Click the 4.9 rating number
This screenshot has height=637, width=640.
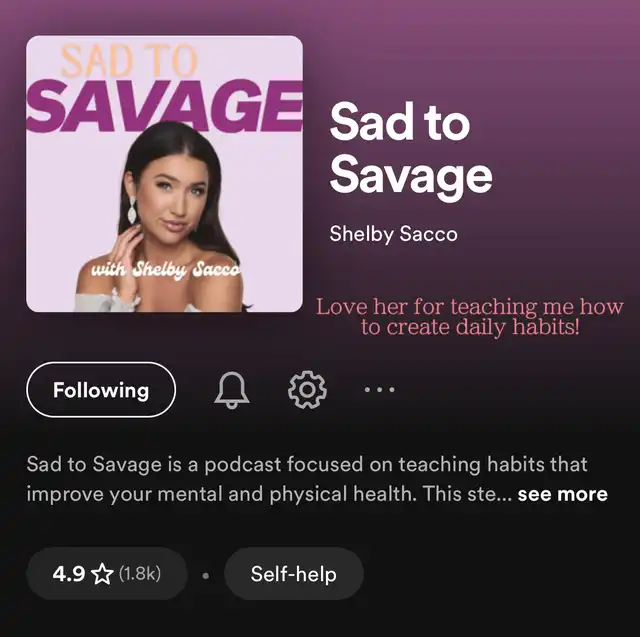(x=69, y=574)
